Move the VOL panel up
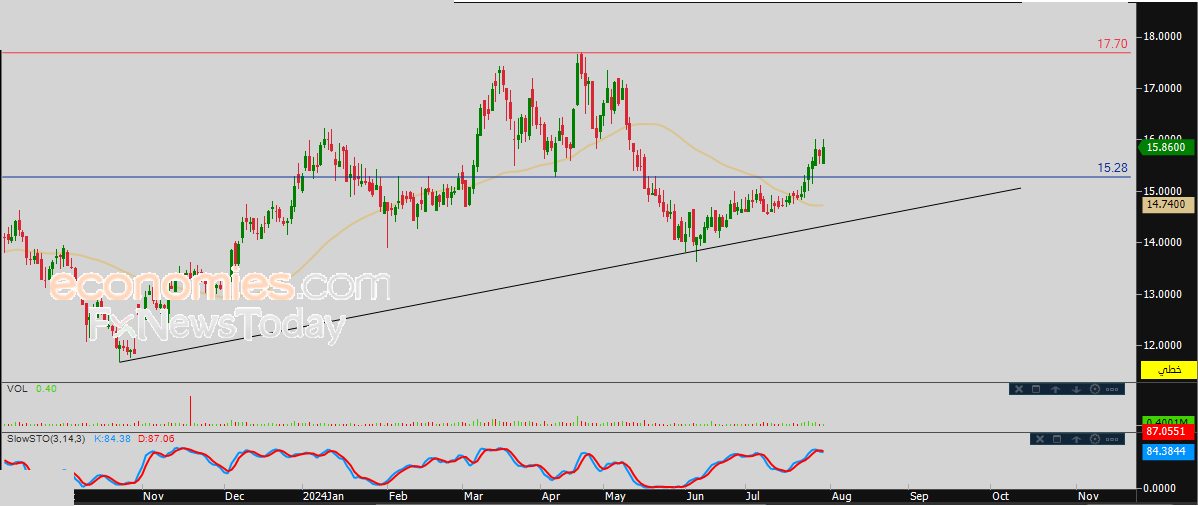 [1055, 389]
